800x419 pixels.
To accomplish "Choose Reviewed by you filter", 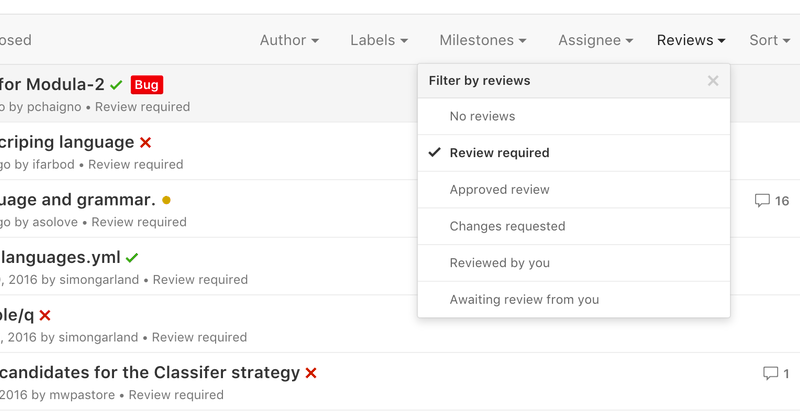I will tap(573, 263).
